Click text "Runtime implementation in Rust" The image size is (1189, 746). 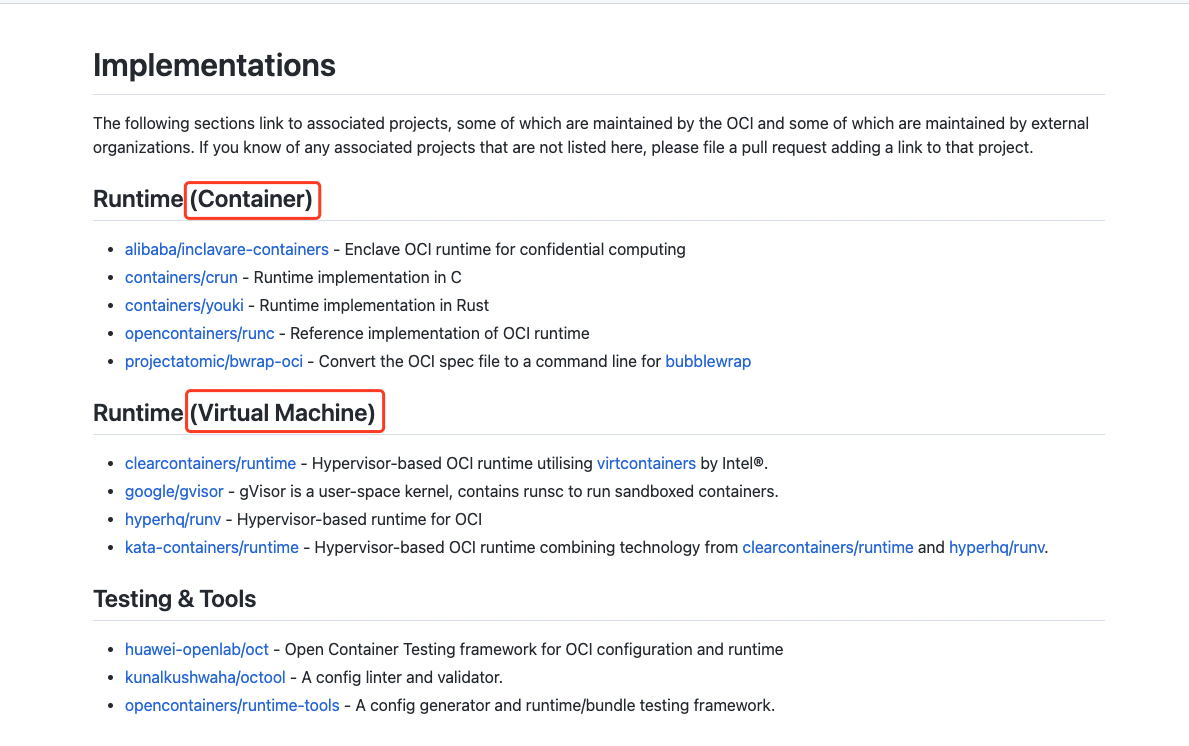[x=374, y=306]
